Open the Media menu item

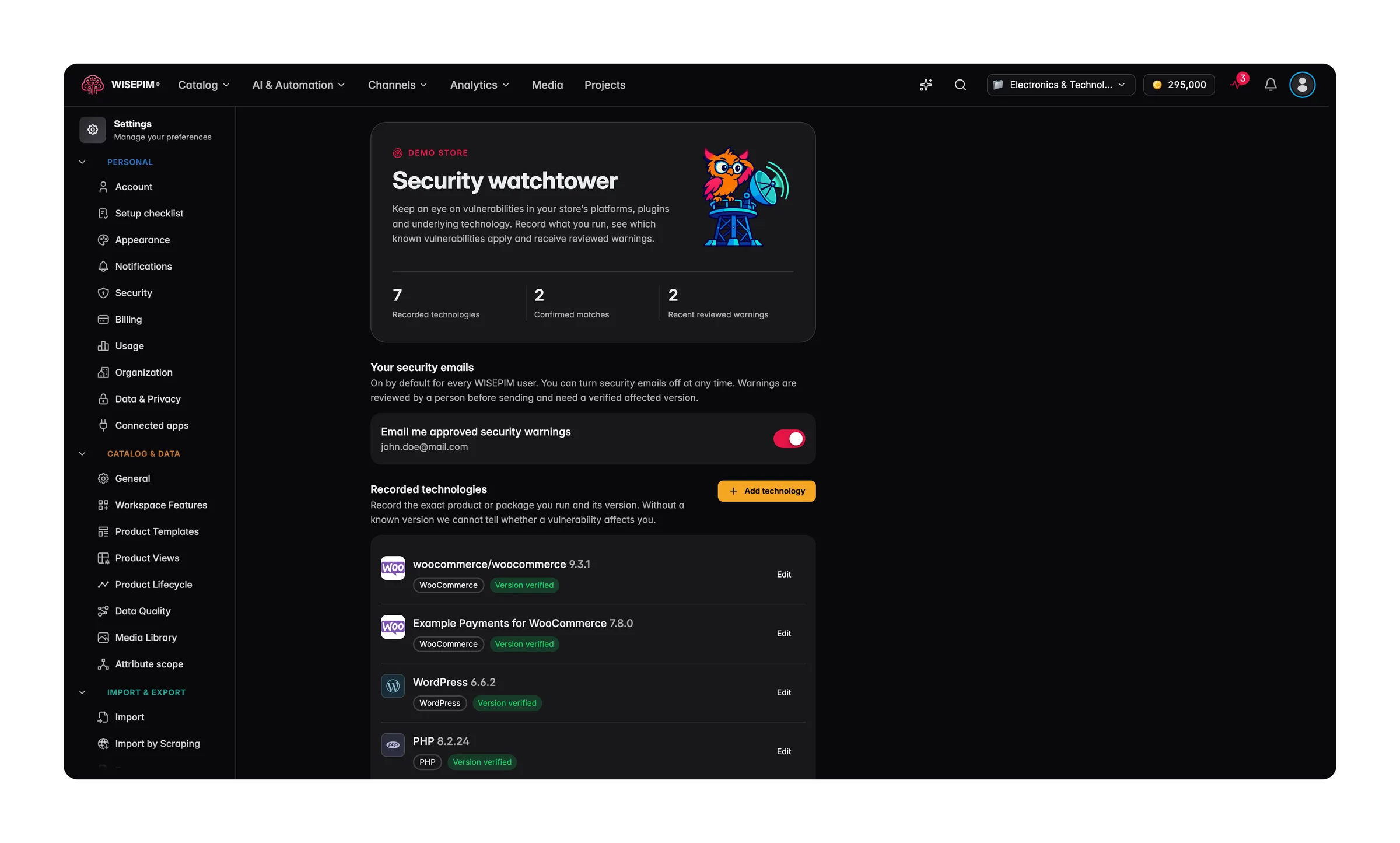click(547, 85)
